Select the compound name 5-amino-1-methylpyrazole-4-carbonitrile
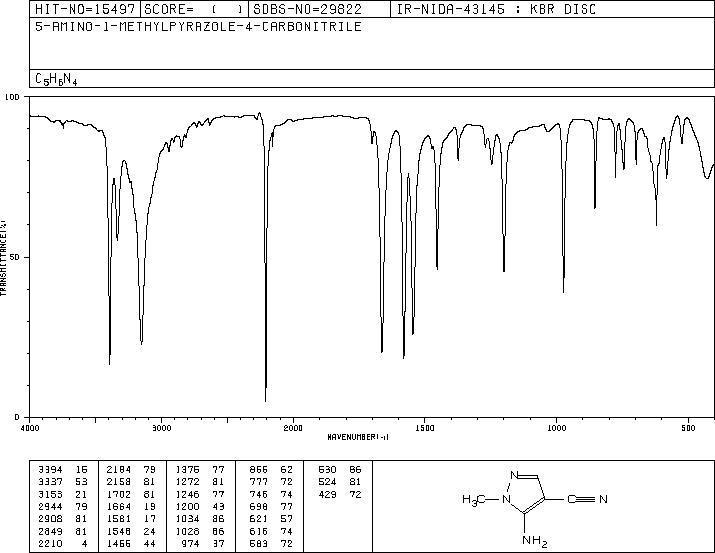The image size is (715, 553). (198, 26)
